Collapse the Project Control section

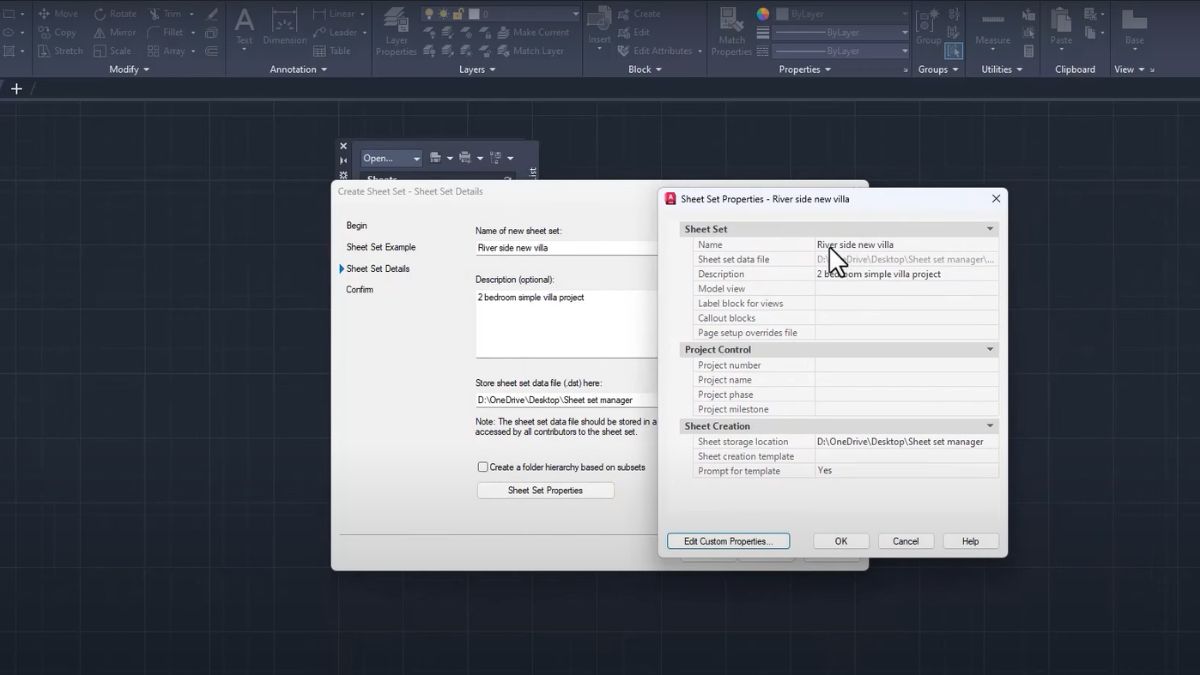tap(990, 350)
